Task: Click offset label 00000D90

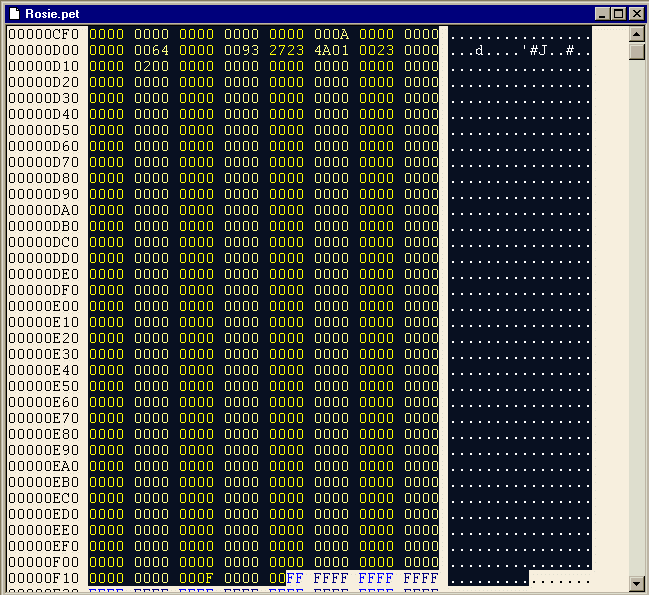Action: pyautogui.click(x=43, y=194)
